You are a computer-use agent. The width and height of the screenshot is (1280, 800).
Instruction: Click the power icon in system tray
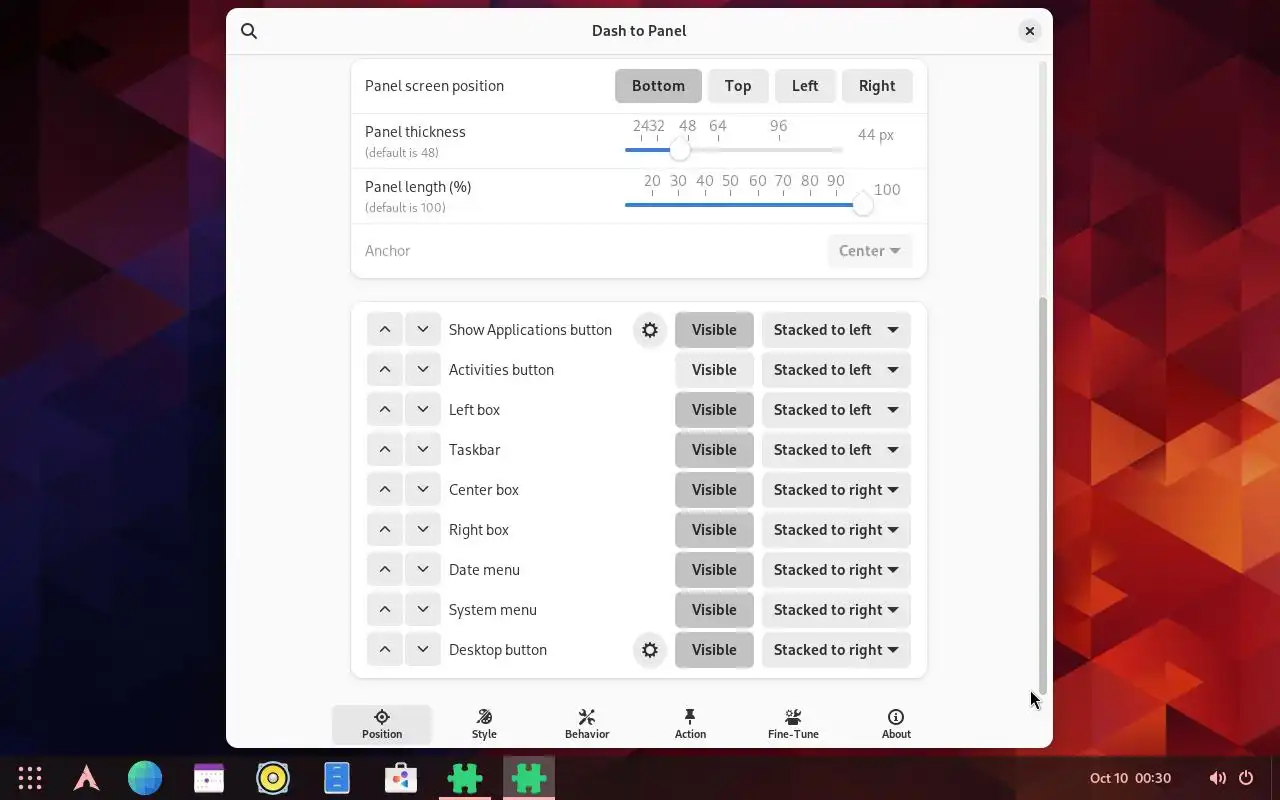pos(1246,778)
